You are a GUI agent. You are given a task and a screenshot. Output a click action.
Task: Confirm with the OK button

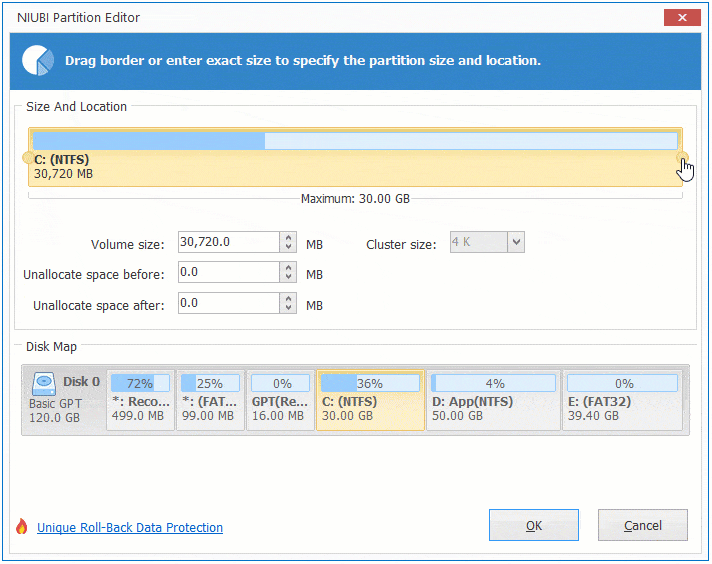coord(533,526)
